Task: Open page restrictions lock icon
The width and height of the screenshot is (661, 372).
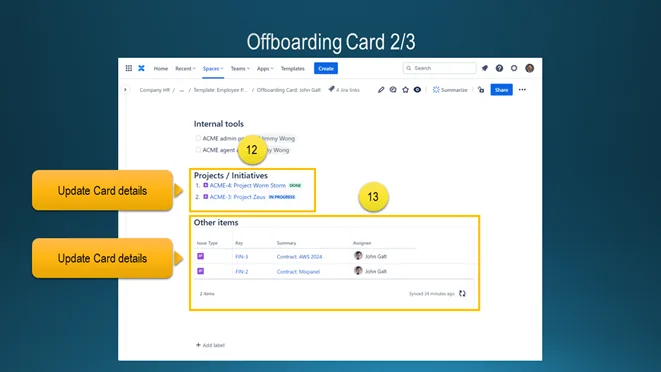Action: (x=481, y=90)
